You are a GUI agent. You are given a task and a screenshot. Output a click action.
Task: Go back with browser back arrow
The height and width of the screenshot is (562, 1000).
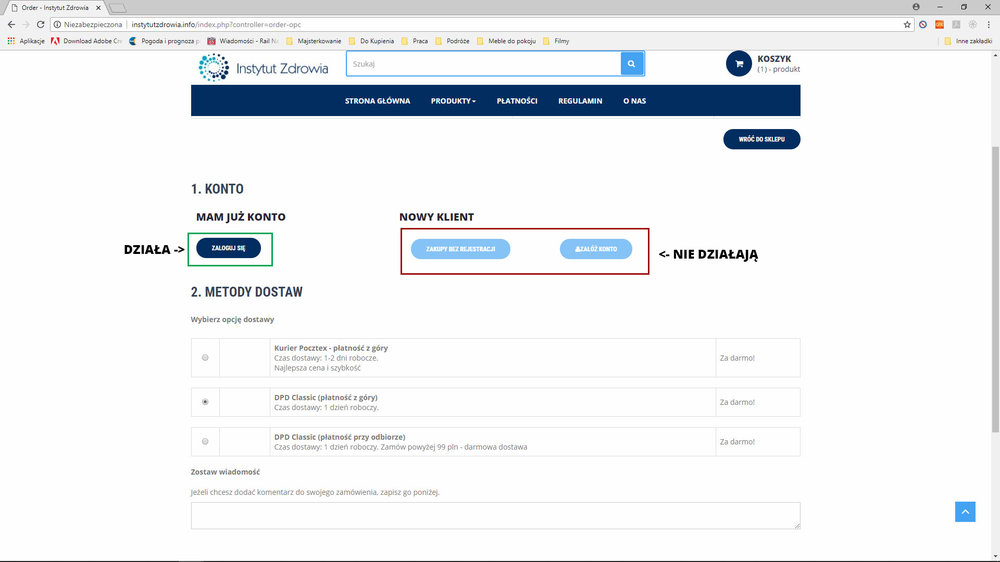[x=11, y=24]
